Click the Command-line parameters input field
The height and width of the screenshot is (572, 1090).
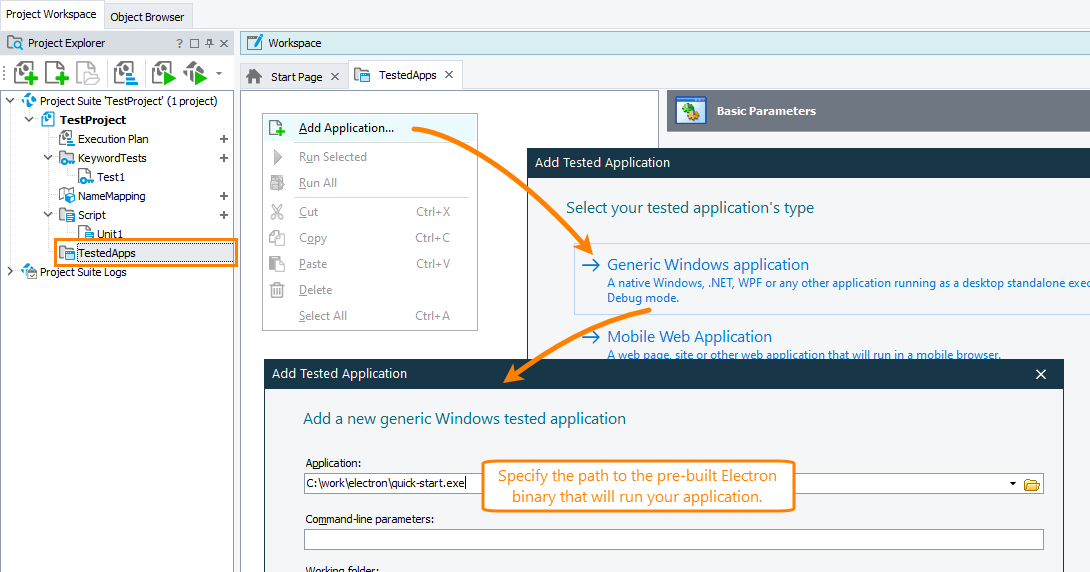pos(673,540)
